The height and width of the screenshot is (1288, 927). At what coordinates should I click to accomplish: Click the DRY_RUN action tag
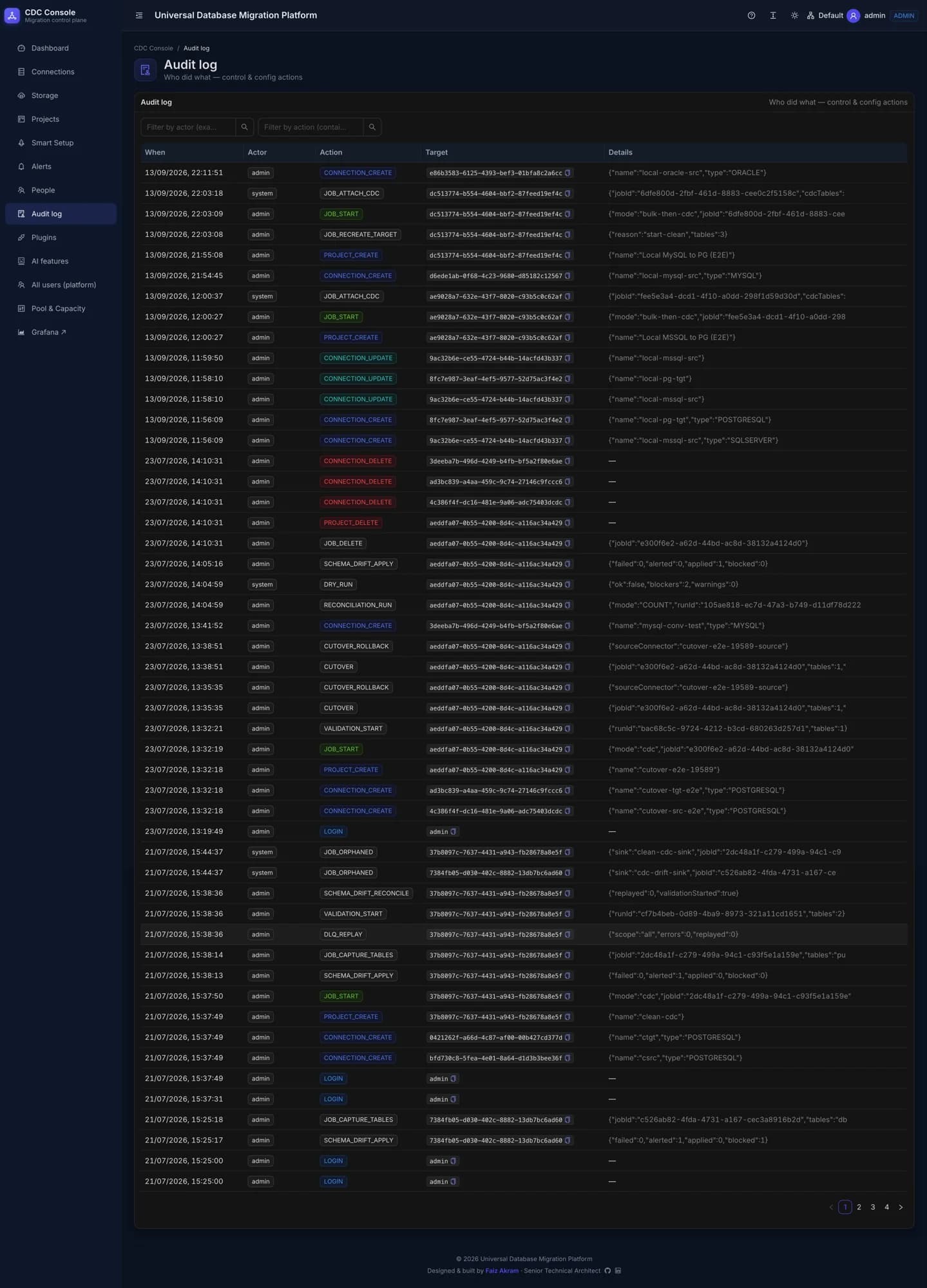[x=338, y=585]
